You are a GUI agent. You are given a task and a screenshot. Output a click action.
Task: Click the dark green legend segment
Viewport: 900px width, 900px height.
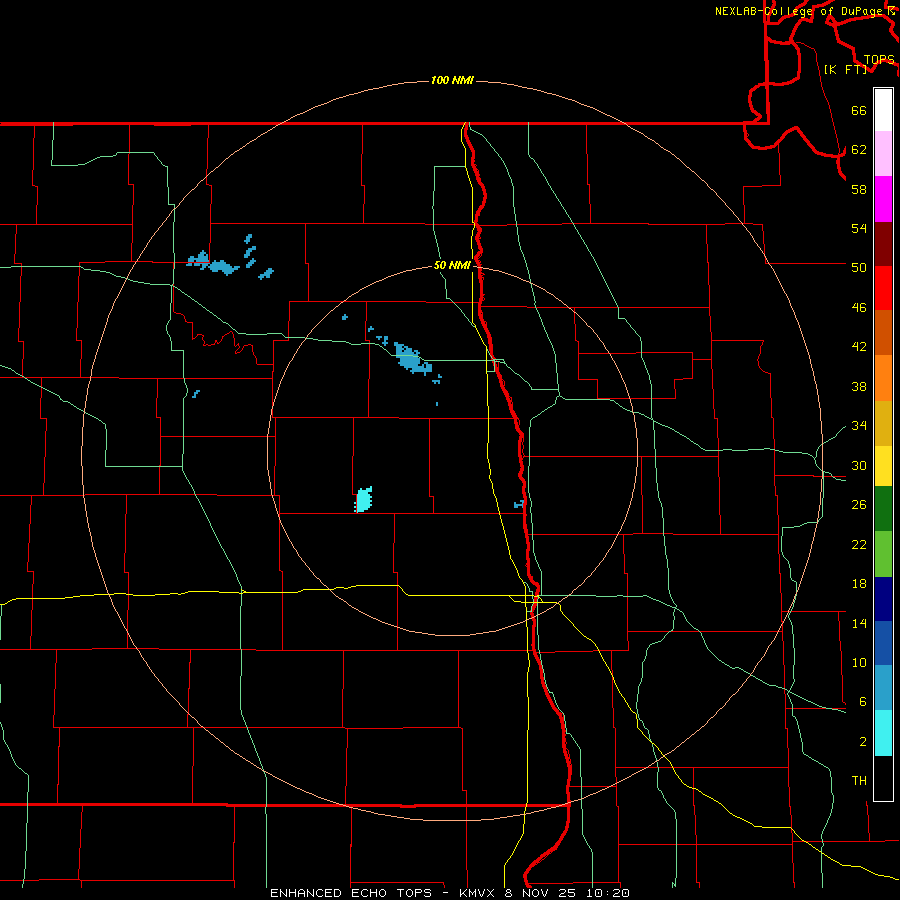(883, 509)
